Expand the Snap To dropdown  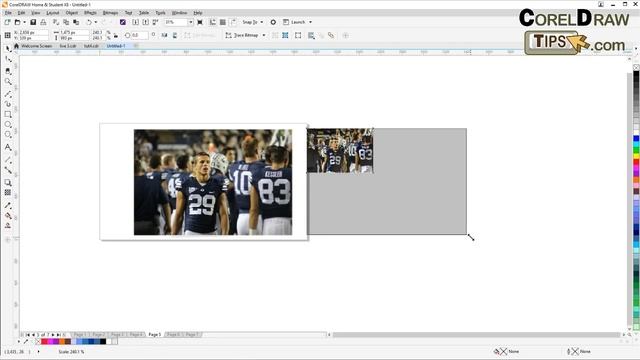[262, 22]
